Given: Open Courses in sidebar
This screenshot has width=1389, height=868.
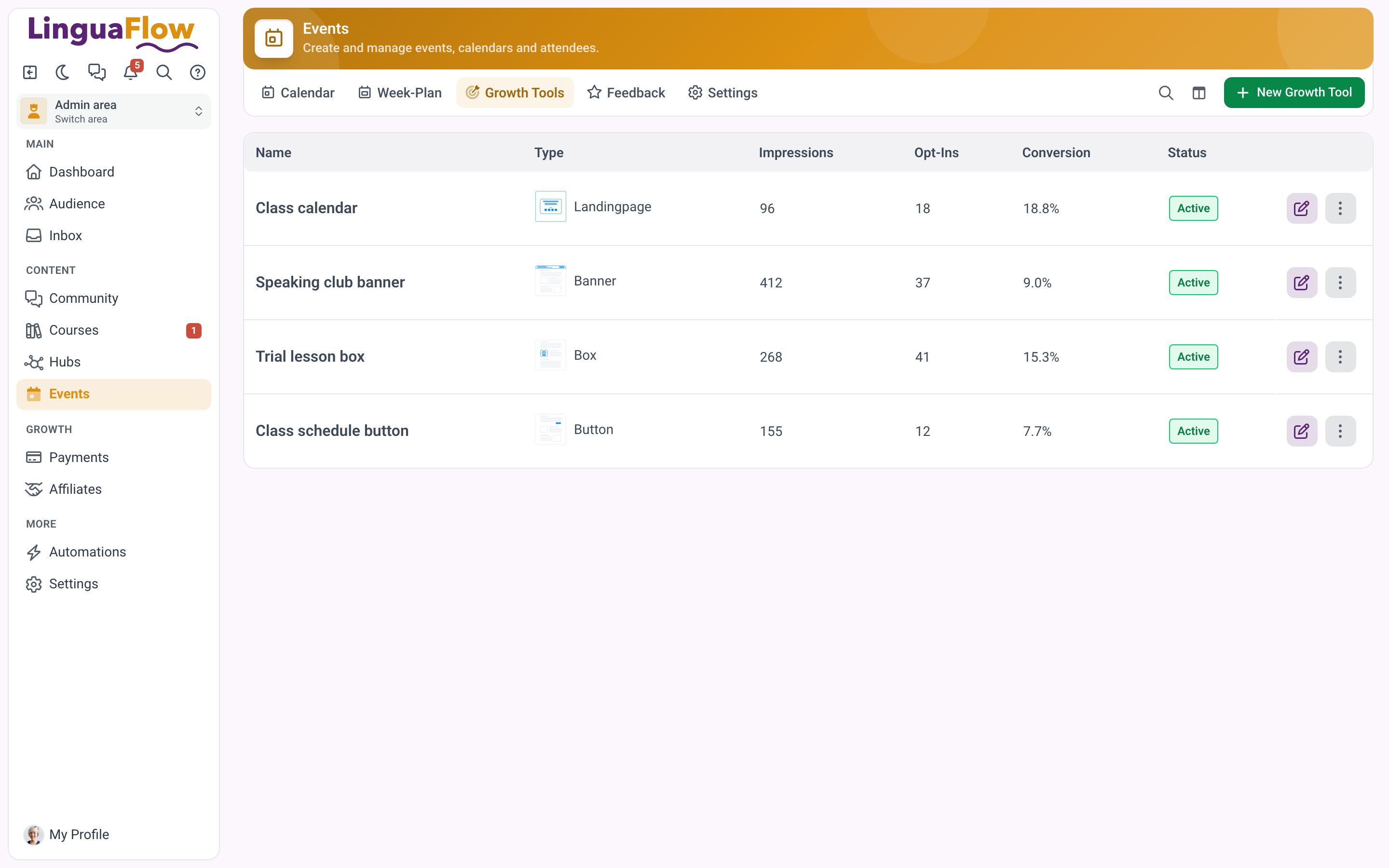Looking at the screenshot, I should tap(114, 330).
